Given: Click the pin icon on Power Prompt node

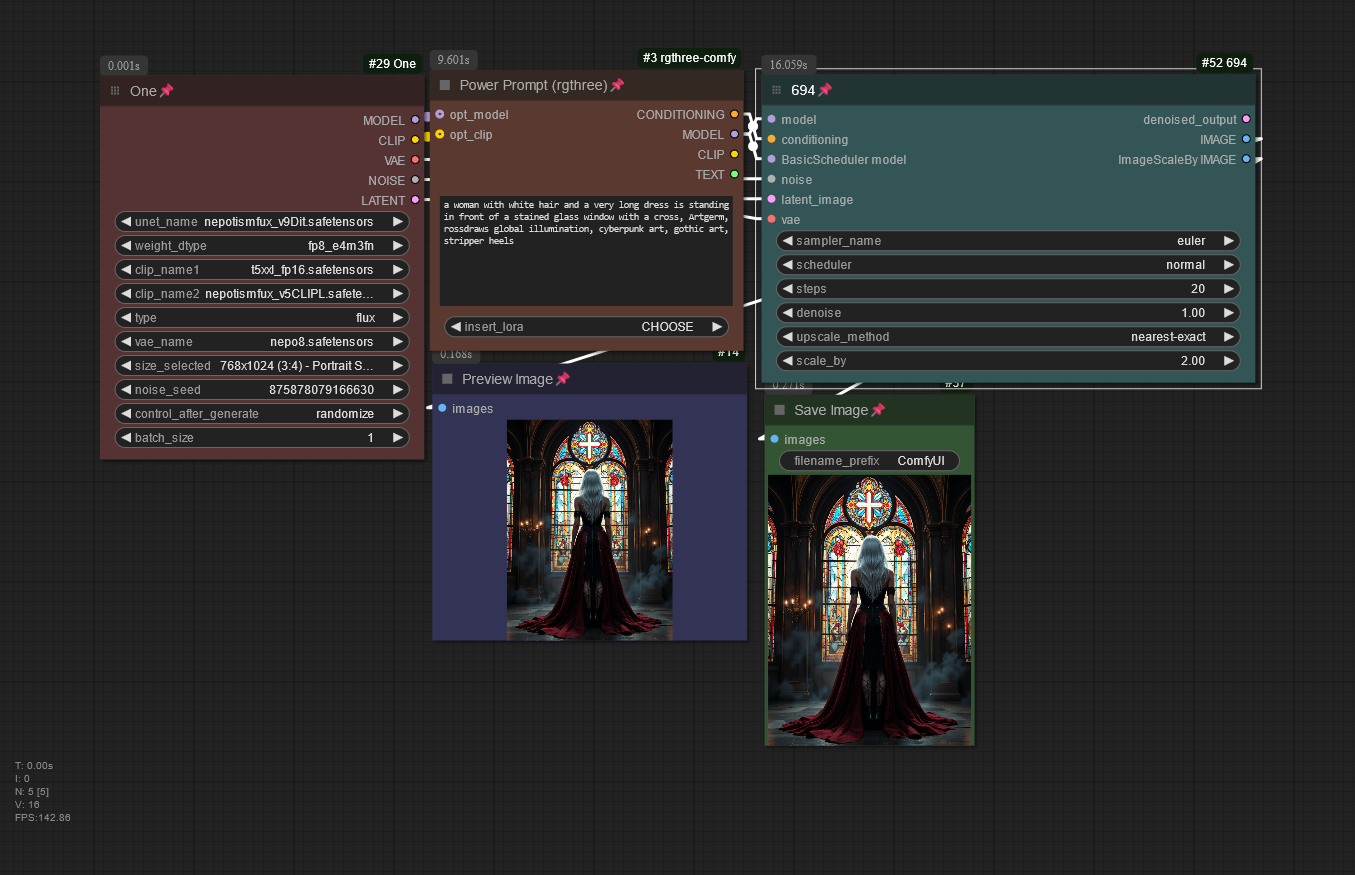Looking at the screenshot, I should (x=617, y=85).
